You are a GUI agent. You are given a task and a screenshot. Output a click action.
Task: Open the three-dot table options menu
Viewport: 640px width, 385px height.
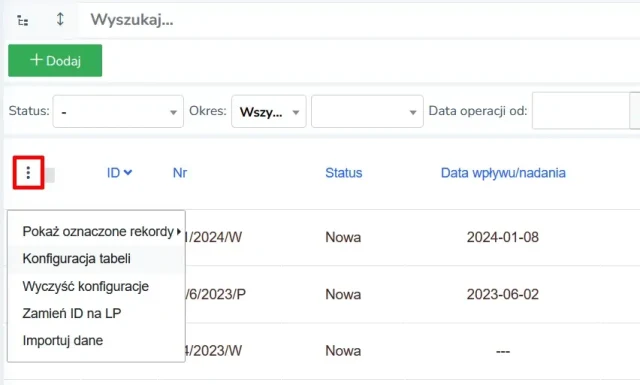(x=28, y=173)
